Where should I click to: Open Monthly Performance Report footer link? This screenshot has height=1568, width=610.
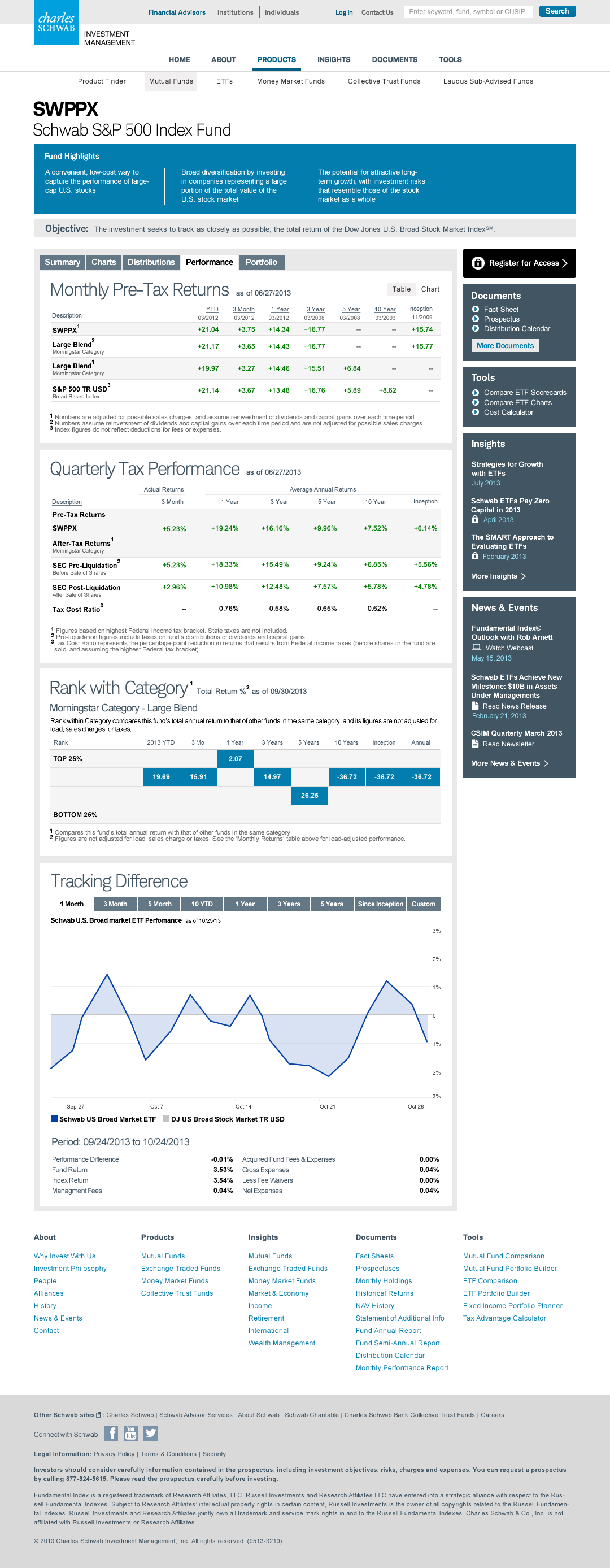tap(402, 1368)
